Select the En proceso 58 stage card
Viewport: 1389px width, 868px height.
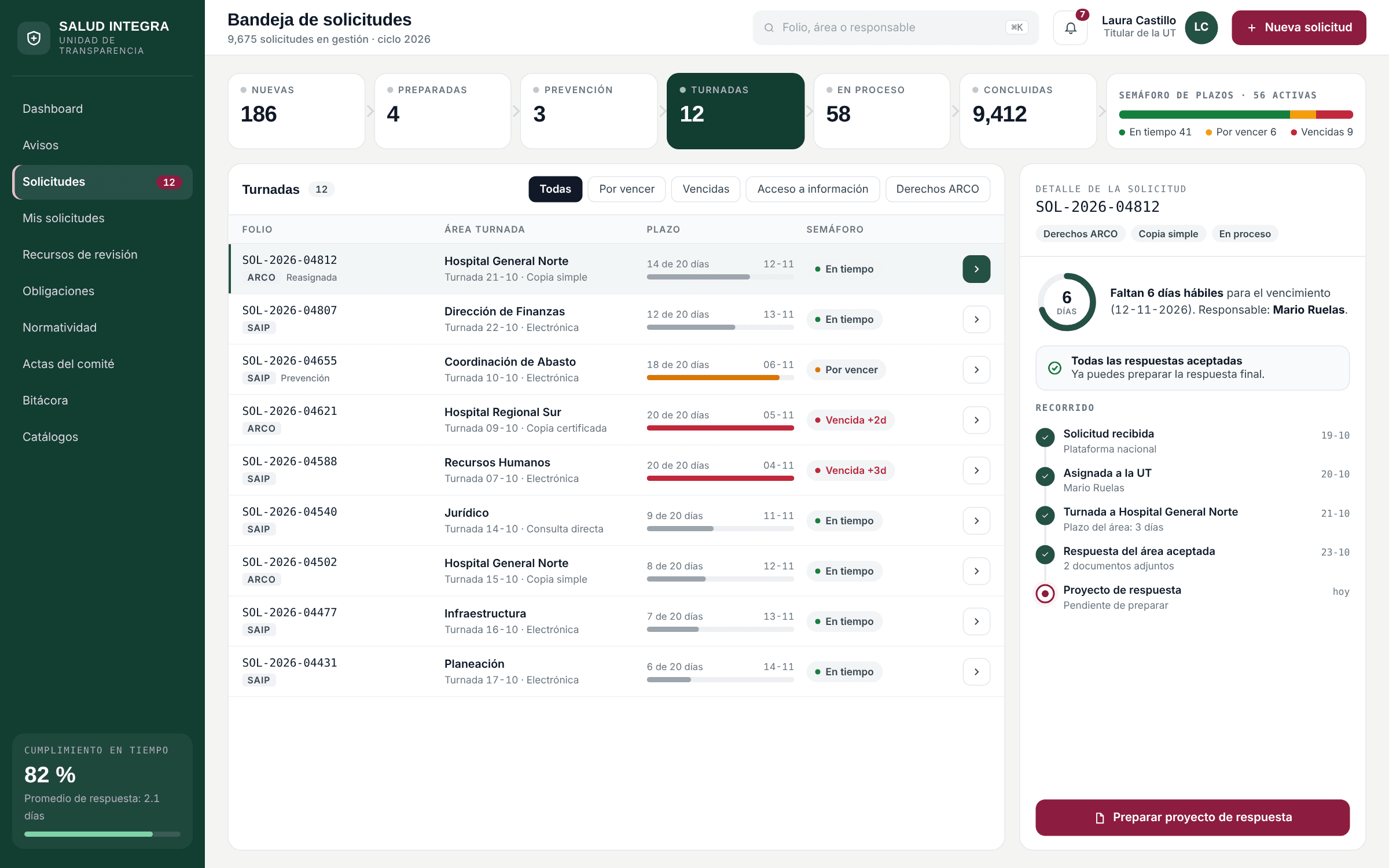coord(882,111)
